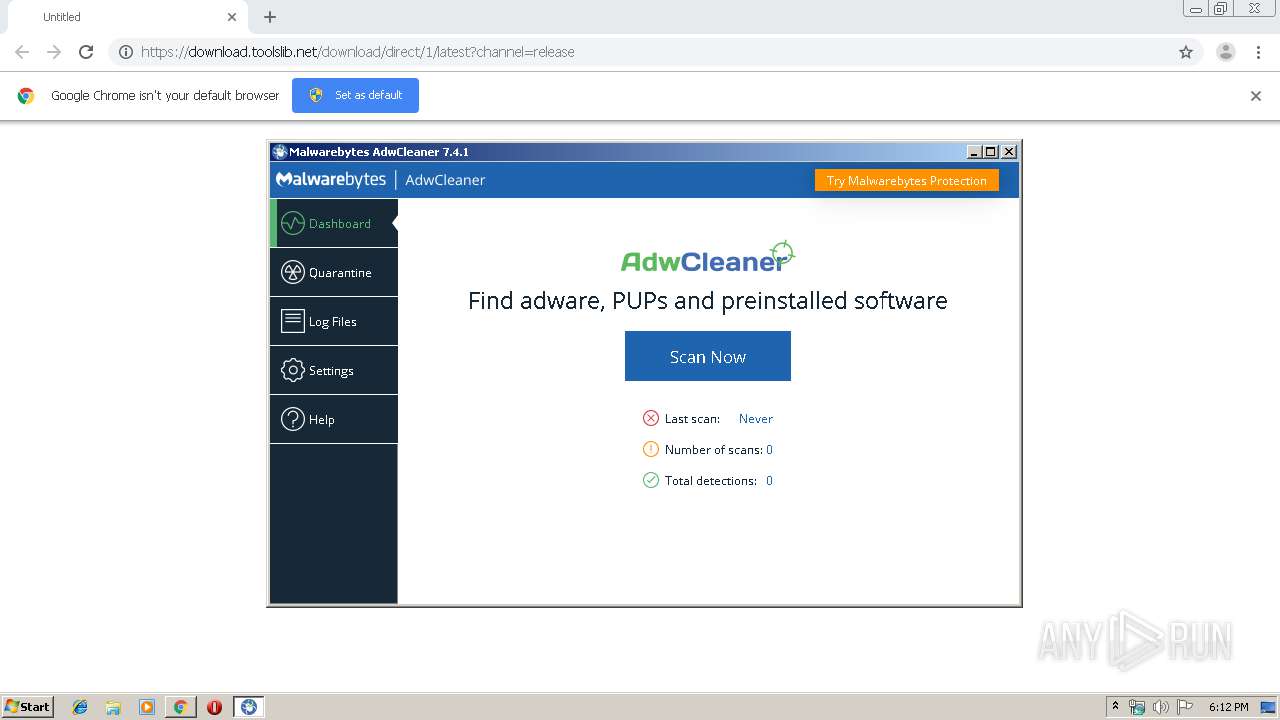This screenshot has width=1280, height=720.
Task: Focus the Chrome address bar URL
Action: click(358, 52)
